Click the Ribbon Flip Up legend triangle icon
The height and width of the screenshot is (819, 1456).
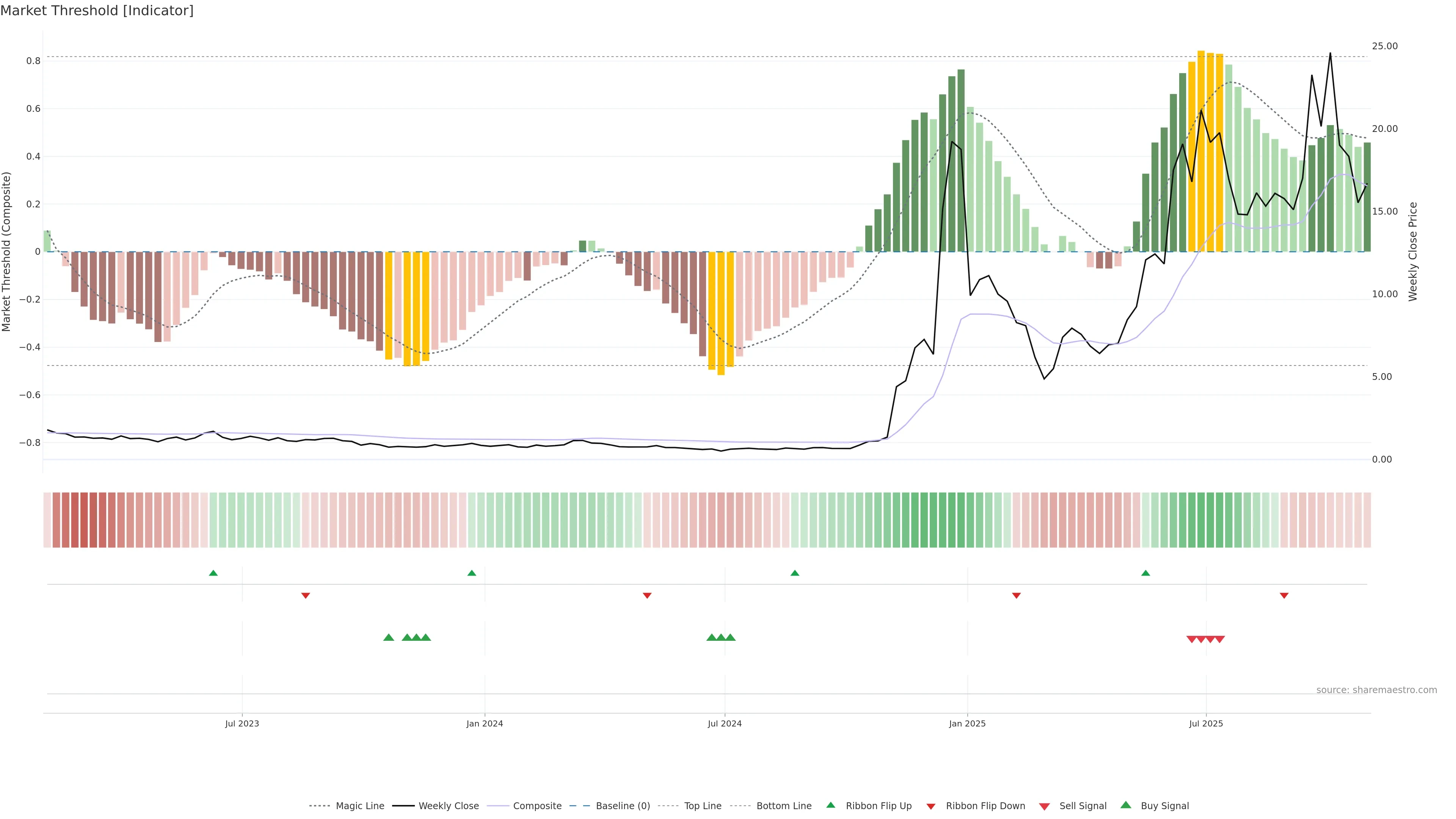point(830,805)
